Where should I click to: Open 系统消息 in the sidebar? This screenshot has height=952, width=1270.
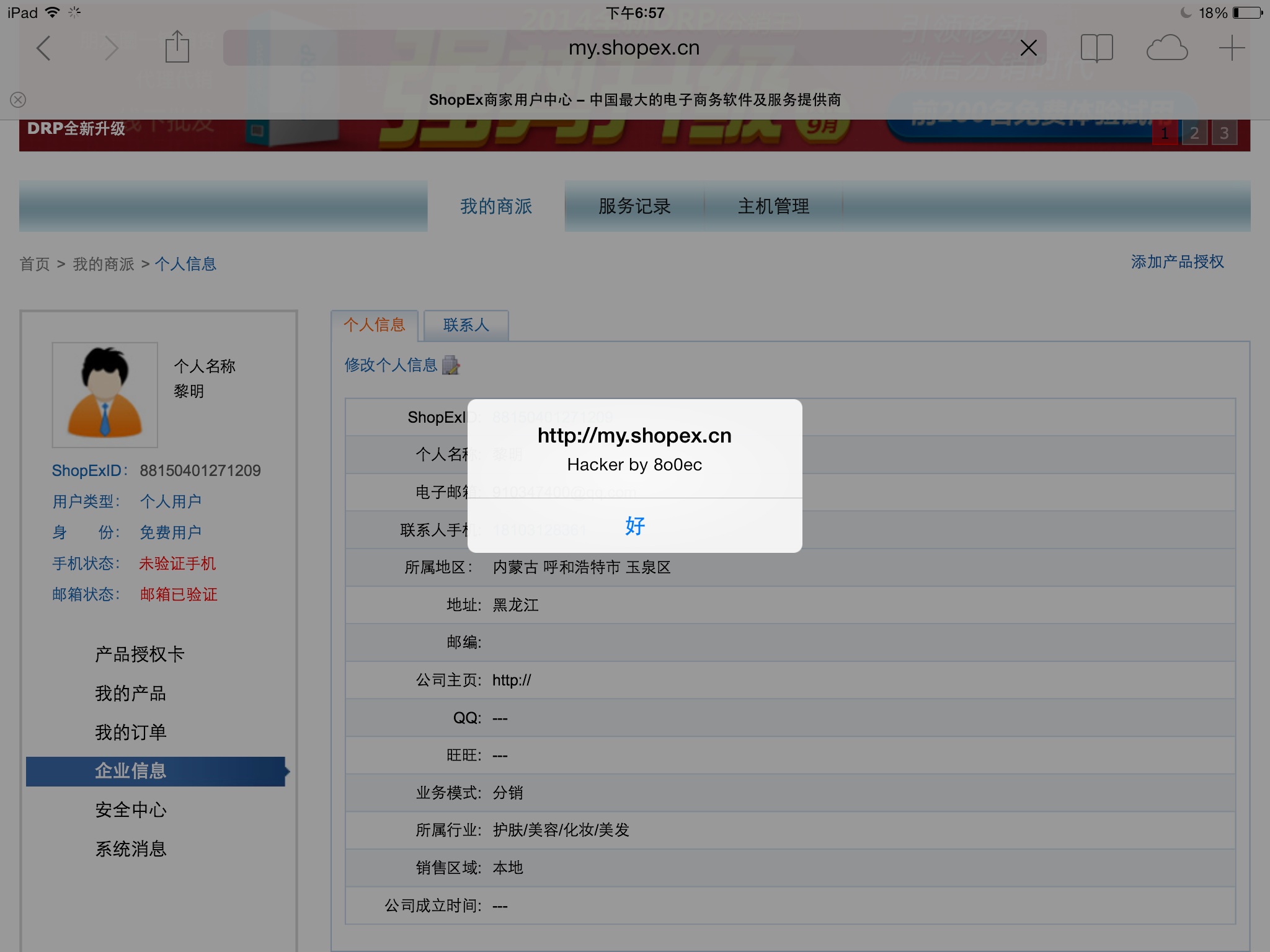tap(131, 849)
